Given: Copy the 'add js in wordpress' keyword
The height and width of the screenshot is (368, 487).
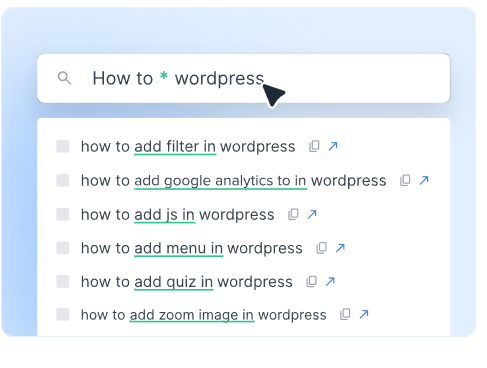Looking at the screenshot, I should pos(293,214).
